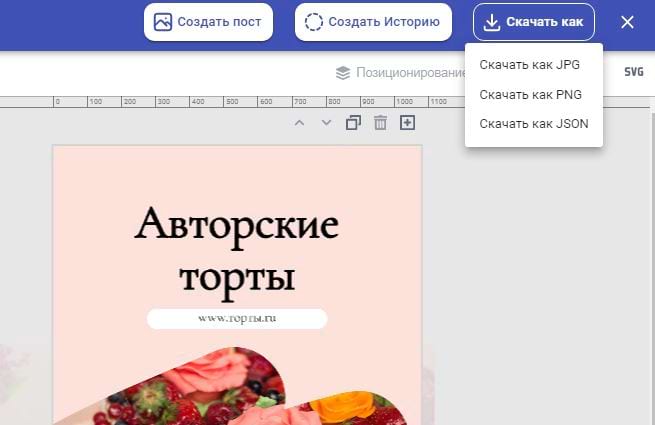Click the SVG button

point(634,72)
